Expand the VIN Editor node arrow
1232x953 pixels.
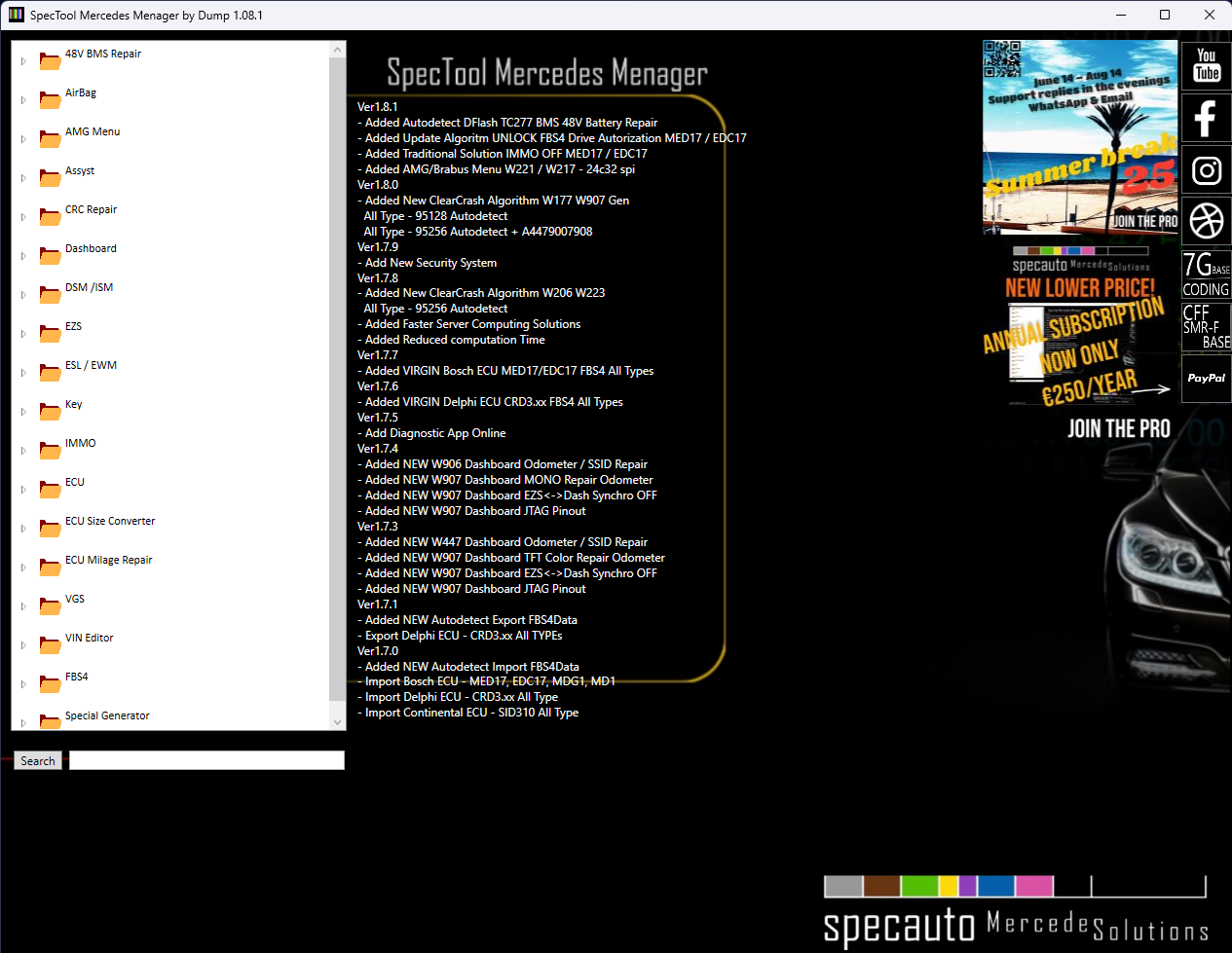point(23,645)
